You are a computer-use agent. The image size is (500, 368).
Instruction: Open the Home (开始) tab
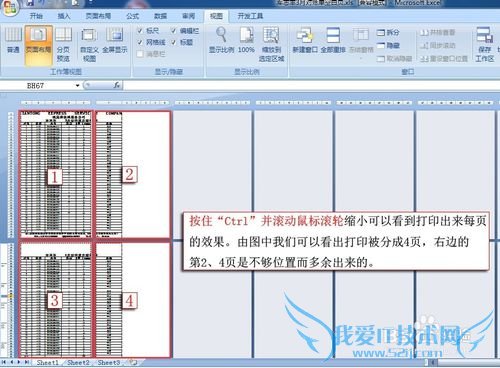(36, 16)
